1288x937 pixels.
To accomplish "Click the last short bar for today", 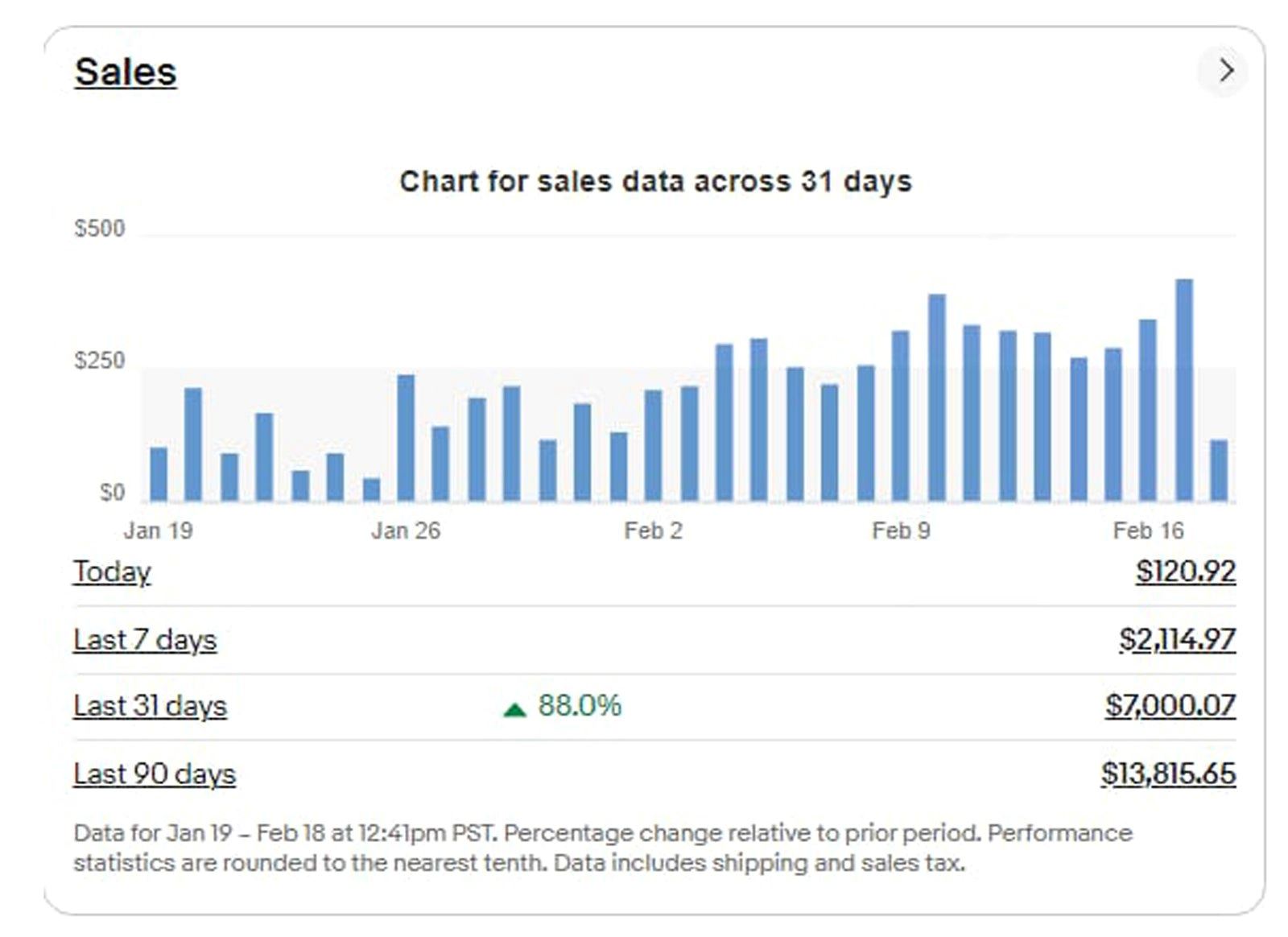I will tap(1219, 470).
